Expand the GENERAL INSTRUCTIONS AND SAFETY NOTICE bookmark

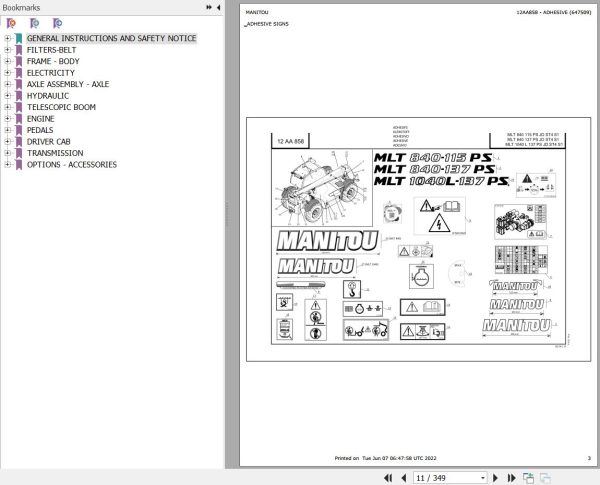tap(7, 38)
